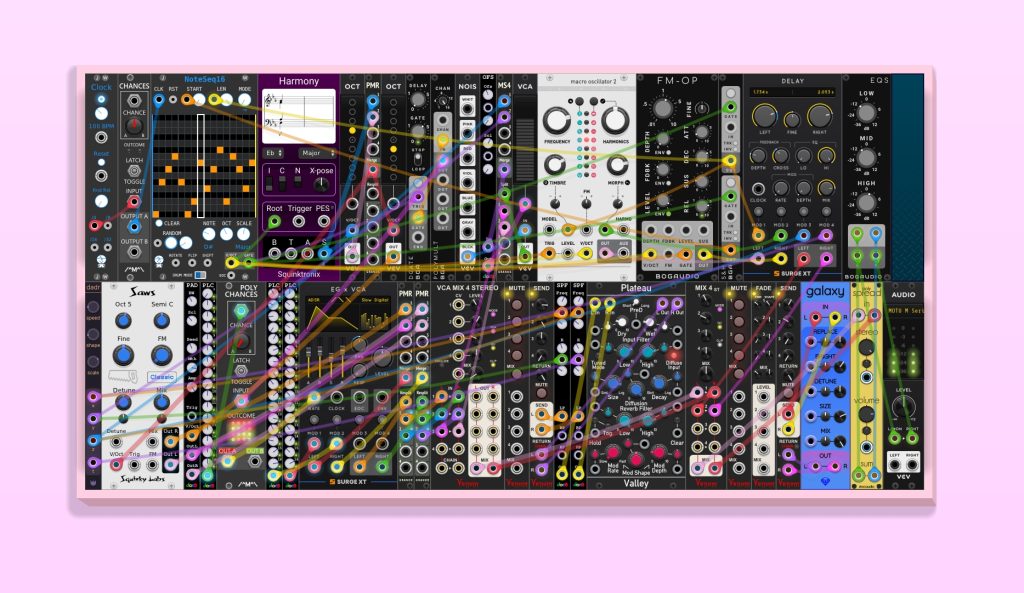Click the X-pose knob in Harmony
The image size is (1024, 593).
(x=321, y=184)
